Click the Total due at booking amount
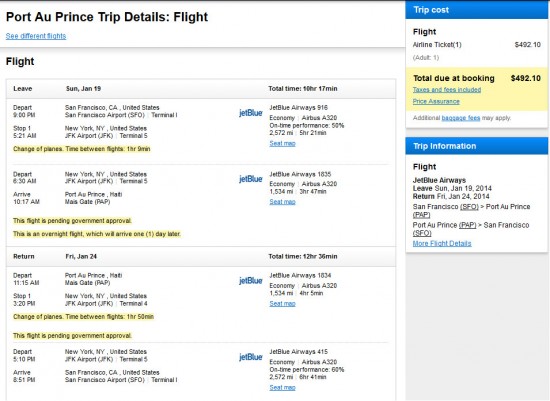The width and height of the screenshot is (550, 401). click(525, 78)
